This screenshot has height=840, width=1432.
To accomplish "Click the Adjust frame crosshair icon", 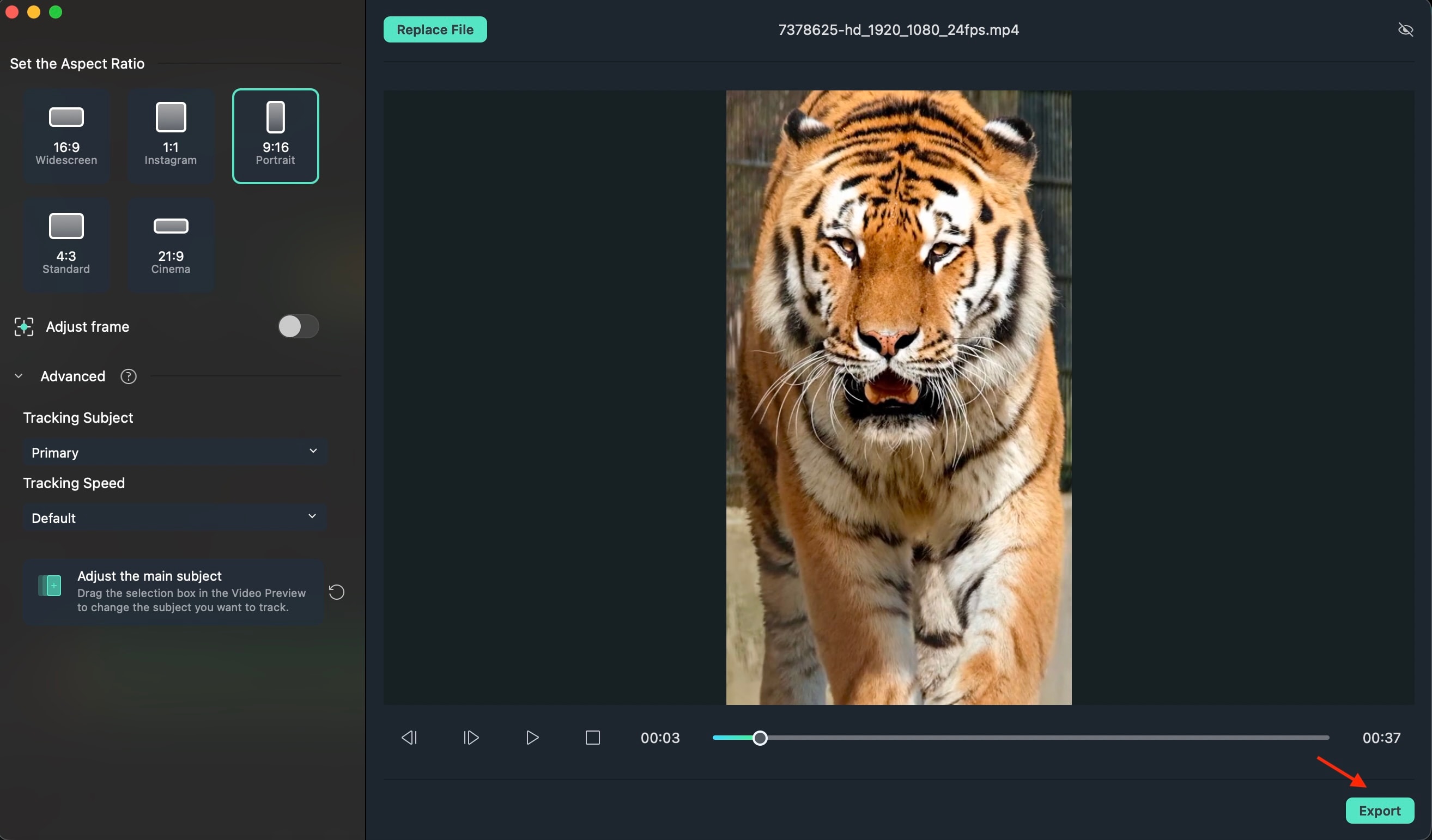I will (23, 326).
